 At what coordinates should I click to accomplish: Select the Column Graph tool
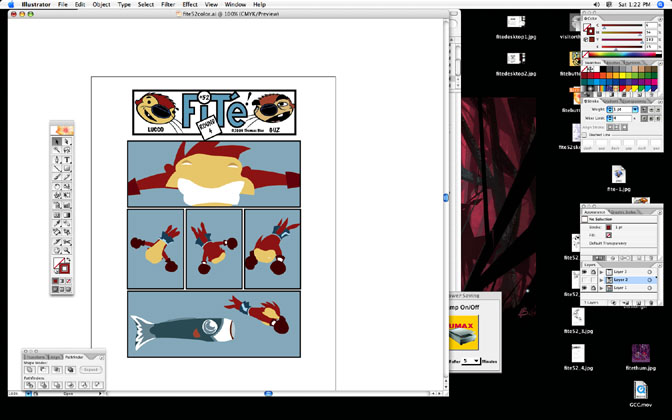67,205
